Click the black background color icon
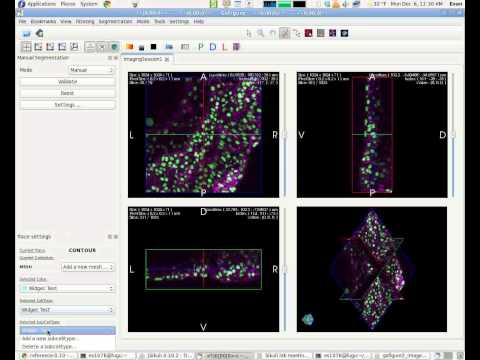Screen dimensions: 480x360 coord(153,47)
